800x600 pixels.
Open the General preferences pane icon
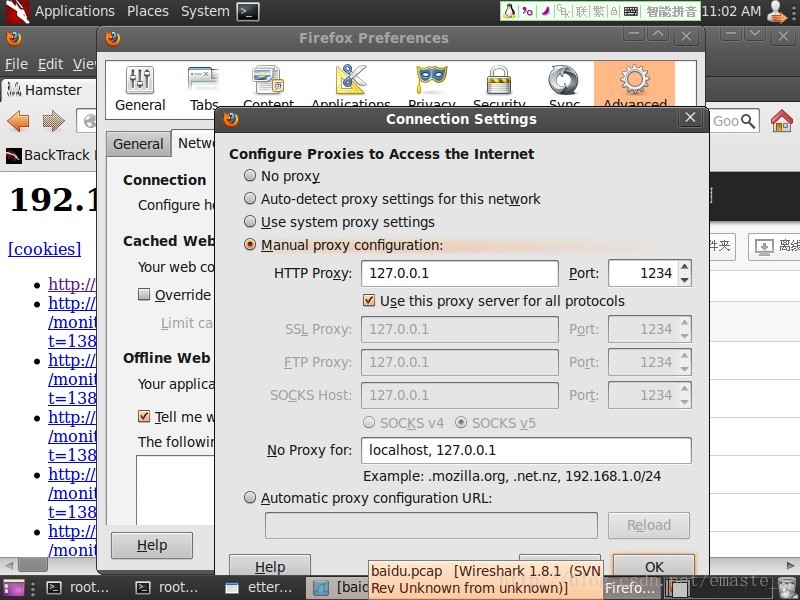[x=140, y=80]
